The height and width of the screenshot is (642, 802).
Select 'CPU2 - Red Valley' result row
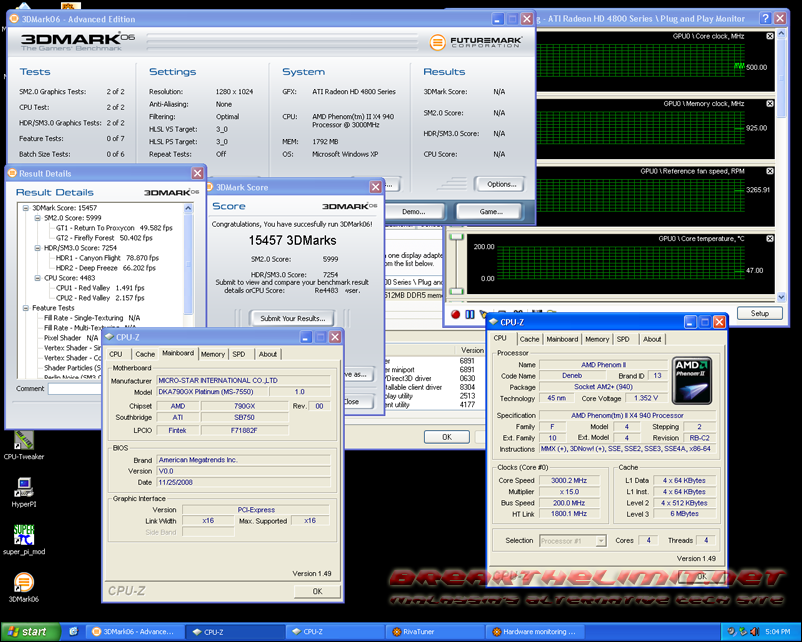point(100,298)
